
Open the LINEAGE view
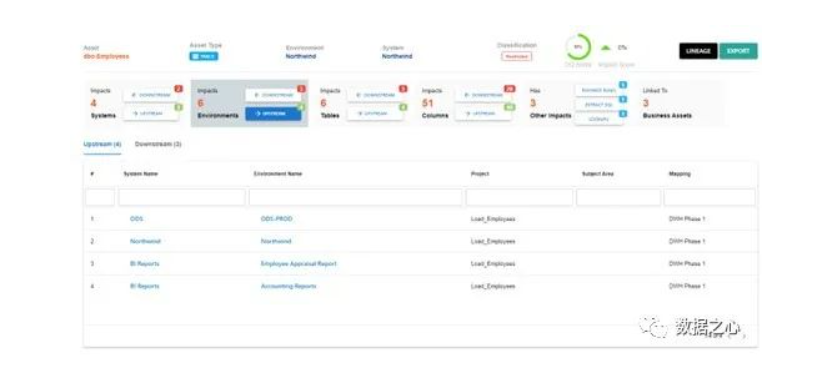(698, 51)
